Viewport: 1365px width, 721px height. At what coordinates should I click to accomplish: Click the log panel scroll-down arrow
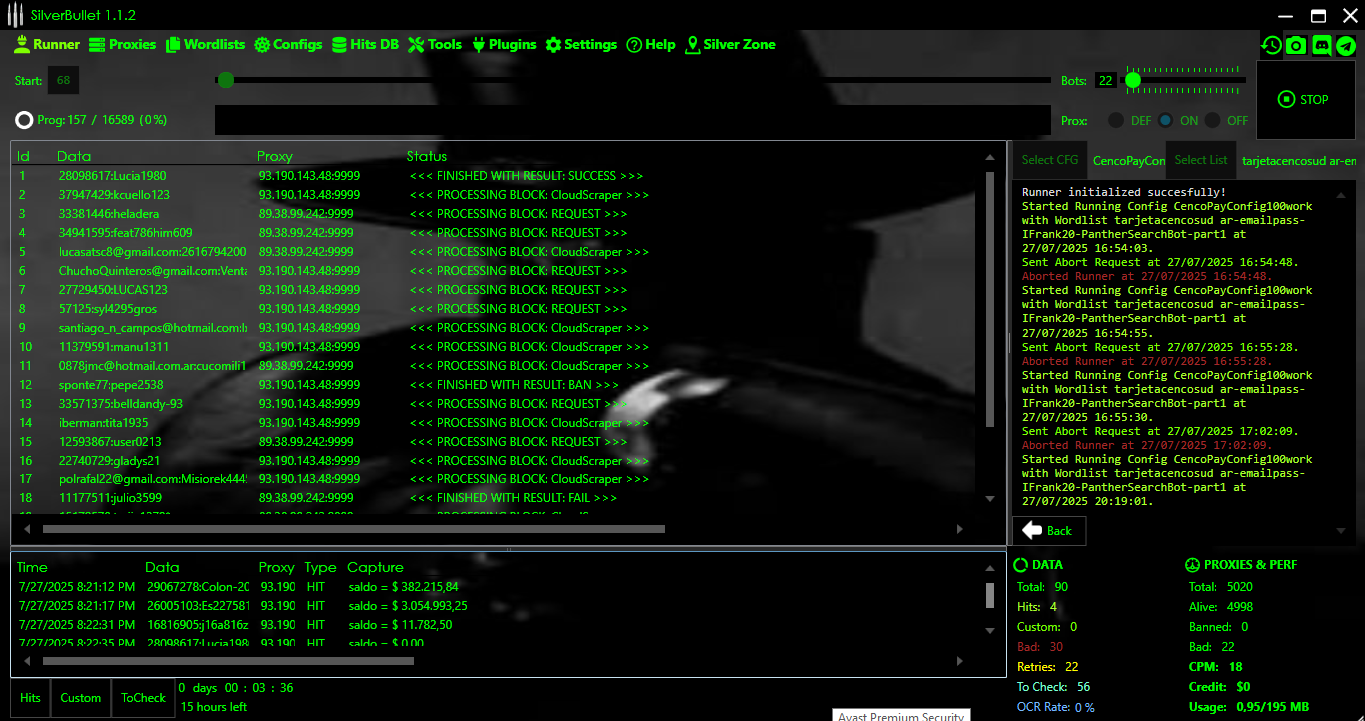tap(1341, 531)
